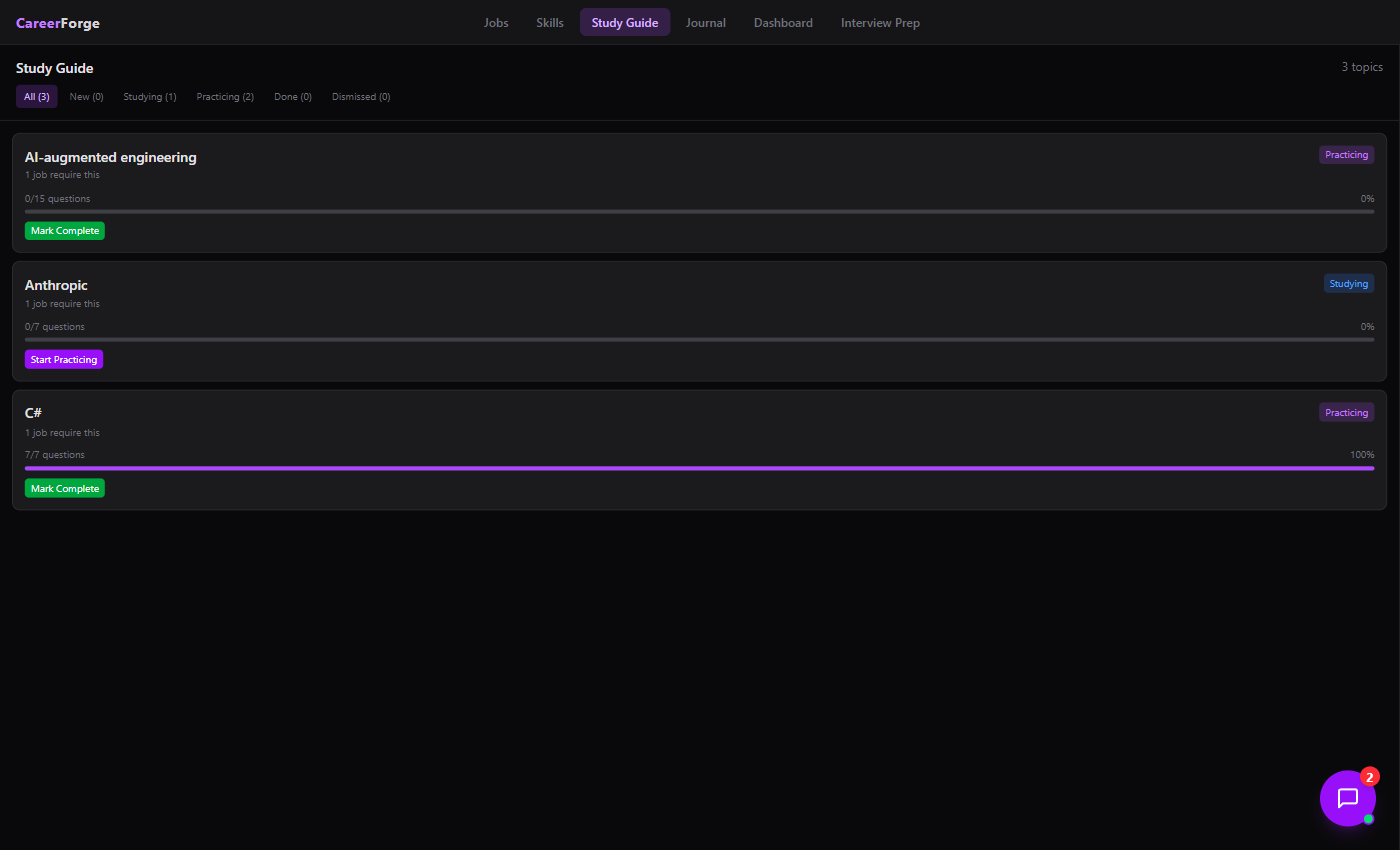
Task: Start Practicing the Anthropic topic
Action: pyautogui.click(x=64, y=359)
